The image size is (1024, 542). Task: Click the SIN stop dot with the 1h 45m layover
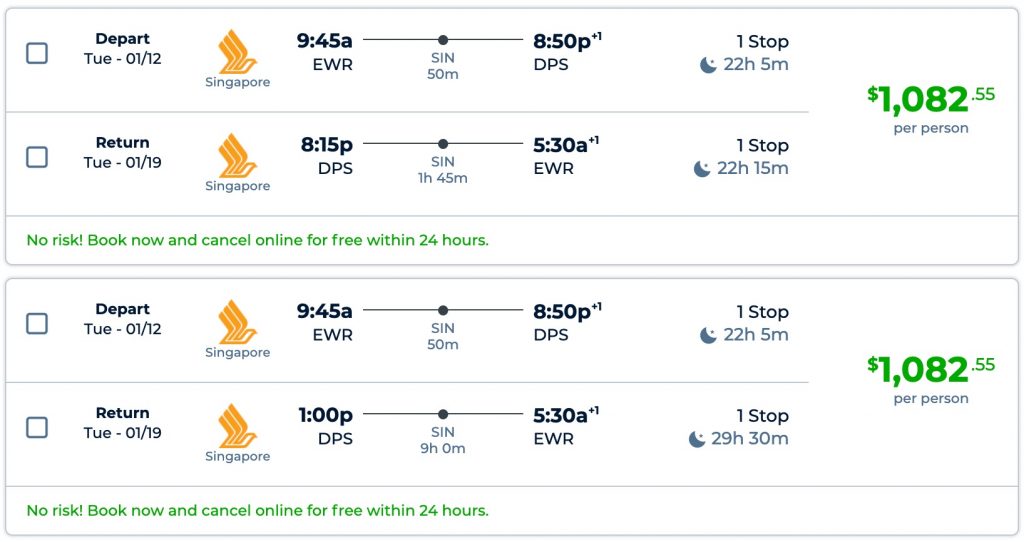pos(443,144)
